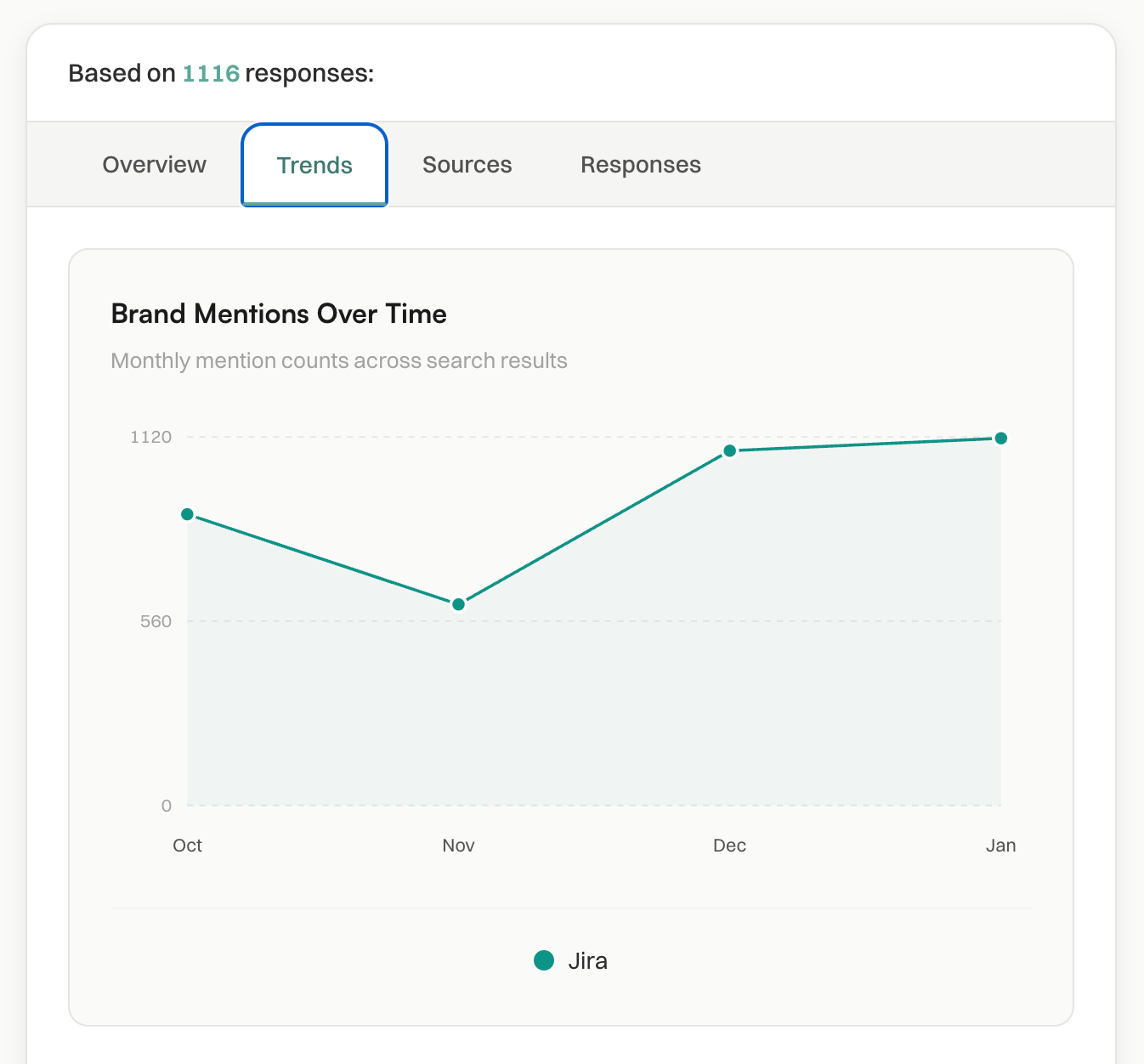The image size is (1144, 1064).
Task: Select the Oct axis label
Action: (x=187, y=845)
